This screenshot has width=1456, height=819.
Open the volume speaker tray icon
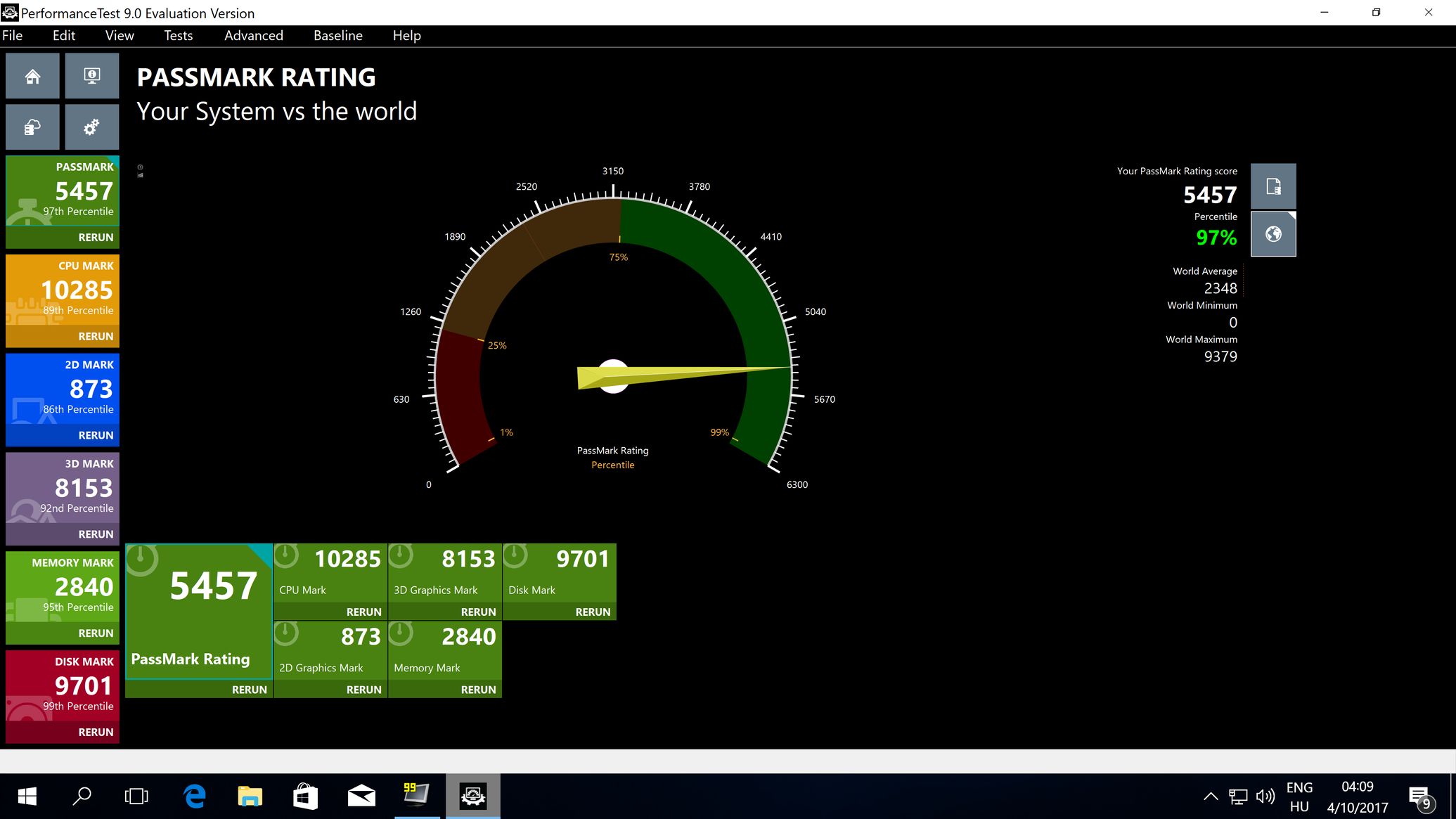click(x=1265, y=797)
